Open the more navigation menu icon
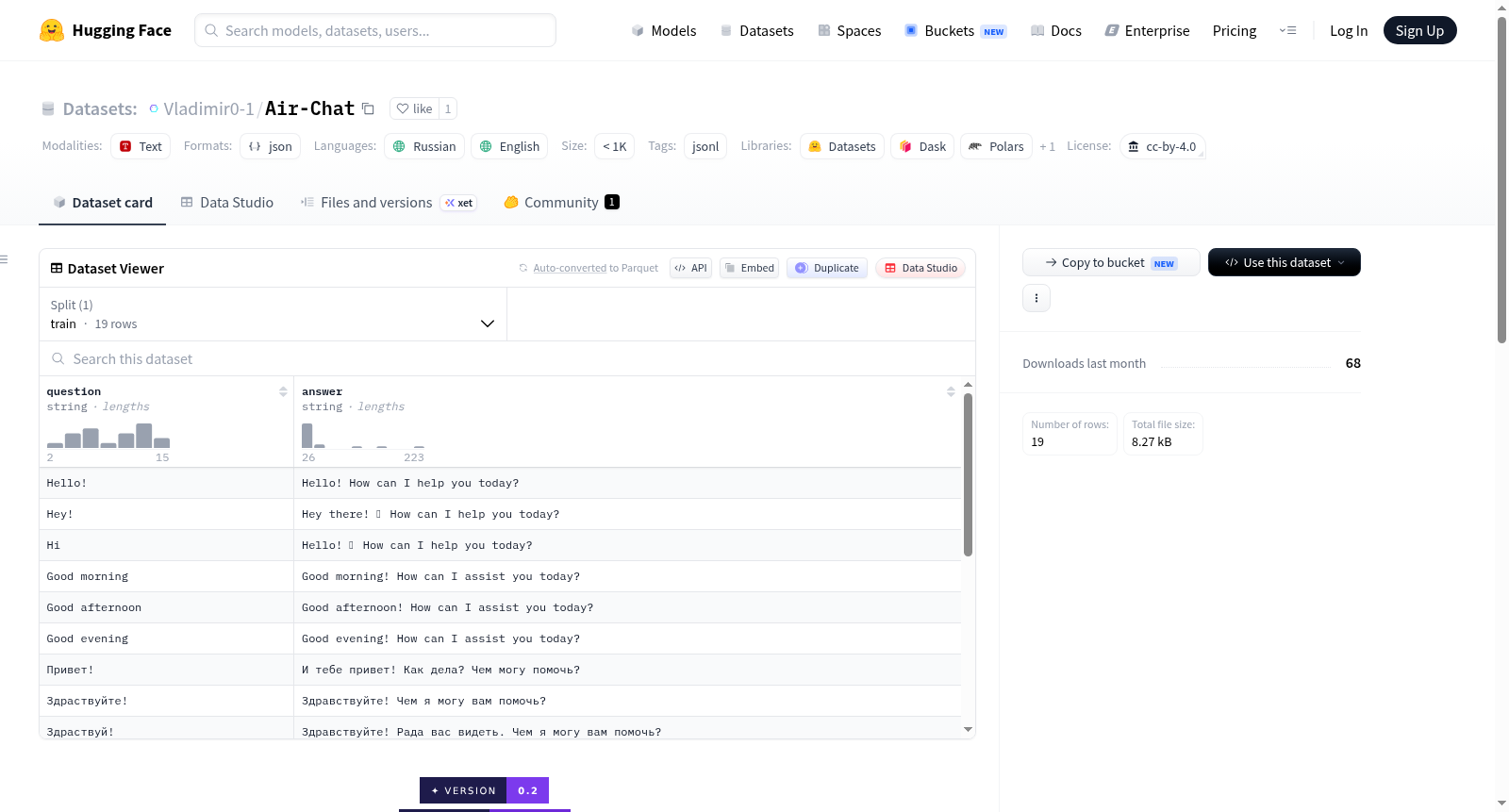This screenshot has width=1509, height=812. pos(1287,30)
